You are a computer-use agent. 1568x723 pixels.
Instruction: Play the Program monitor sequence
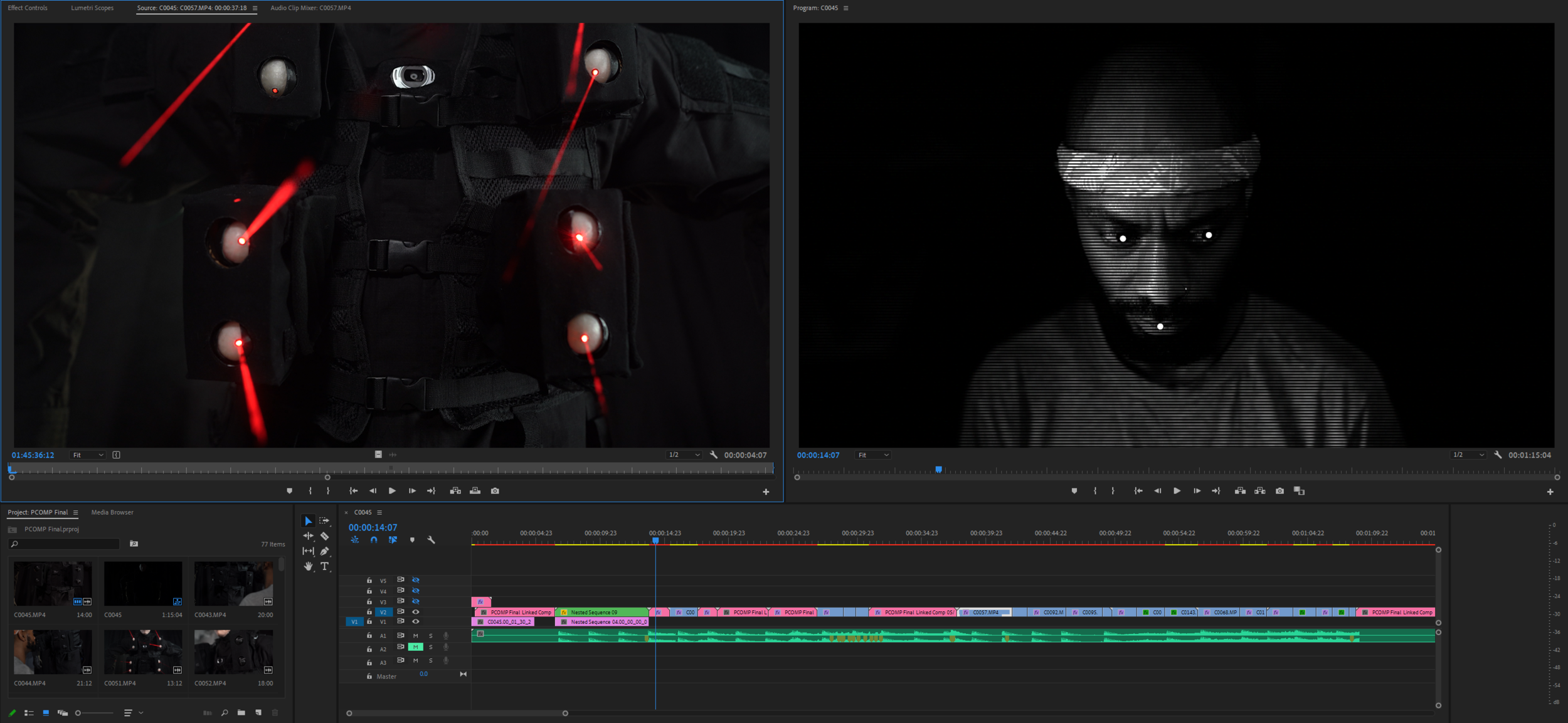[x=1177, y=491]
